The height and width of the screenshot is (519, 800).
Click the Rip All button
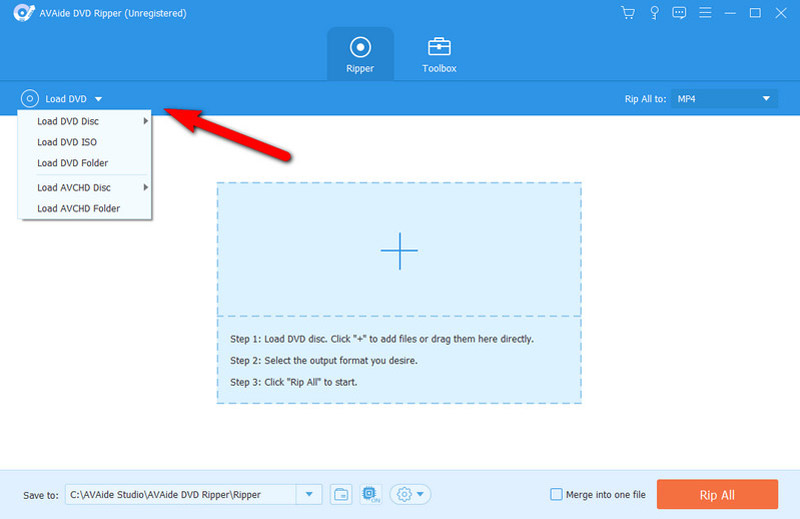coord(717,495)
